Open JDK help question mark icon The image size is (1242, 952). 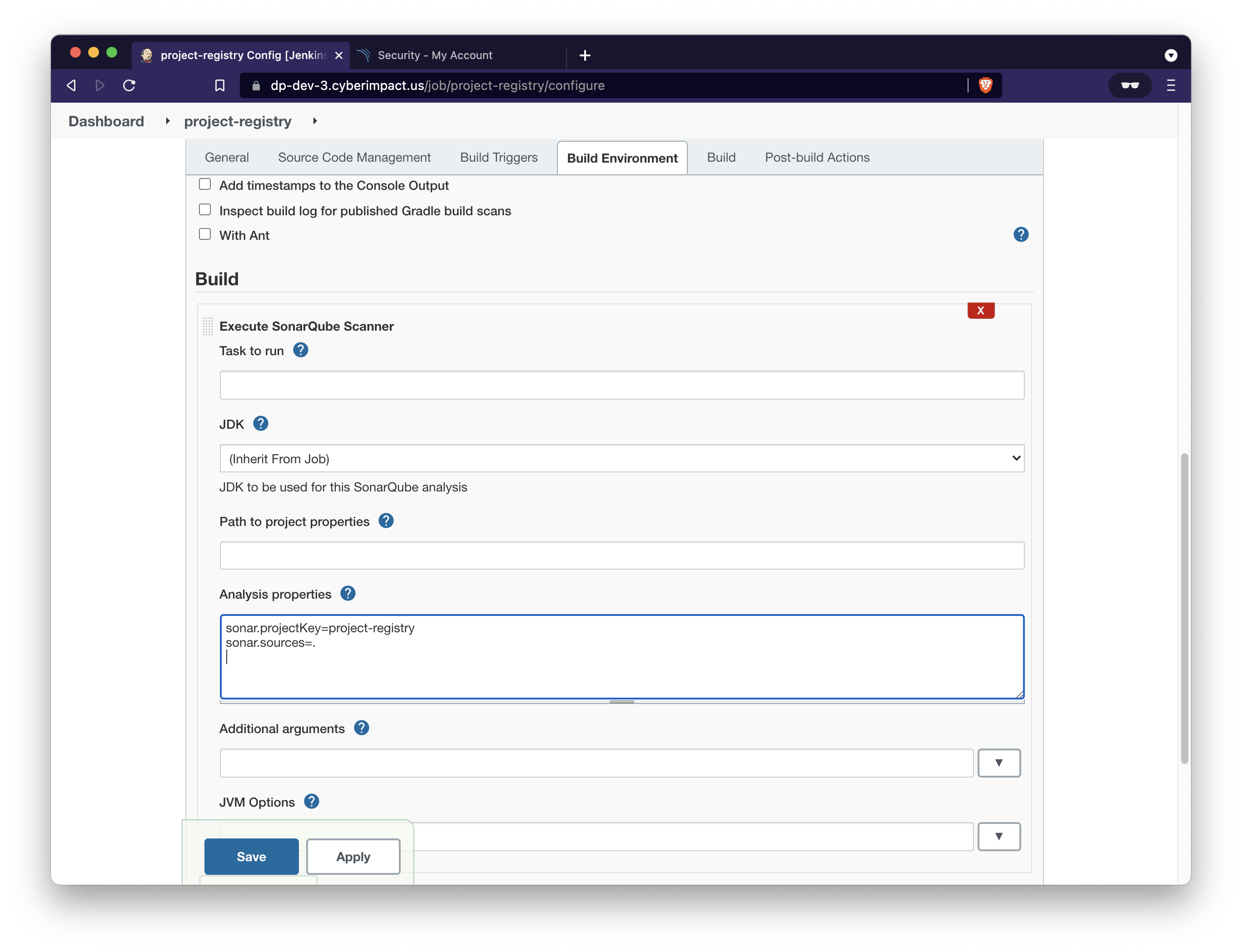[260, 423]
